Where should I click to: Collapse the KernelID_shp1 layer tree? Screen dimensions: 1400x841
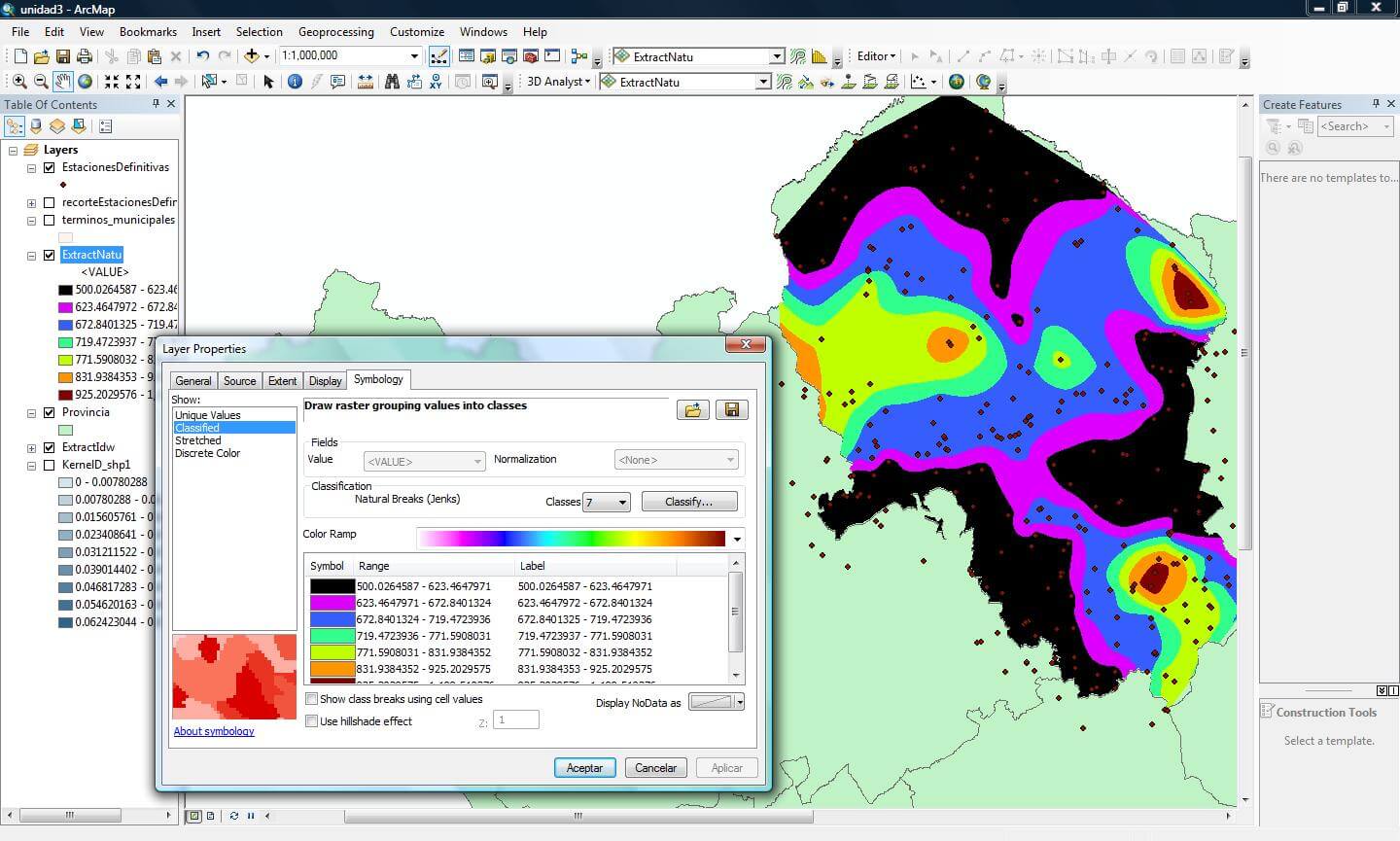31,465
